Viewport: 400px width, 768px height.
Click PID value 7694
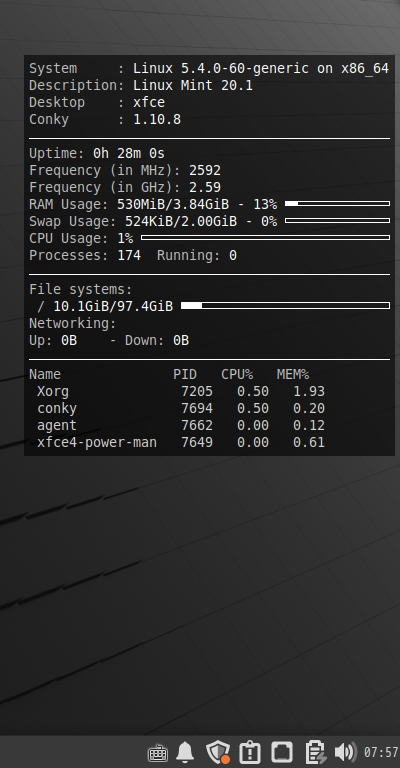197,408
